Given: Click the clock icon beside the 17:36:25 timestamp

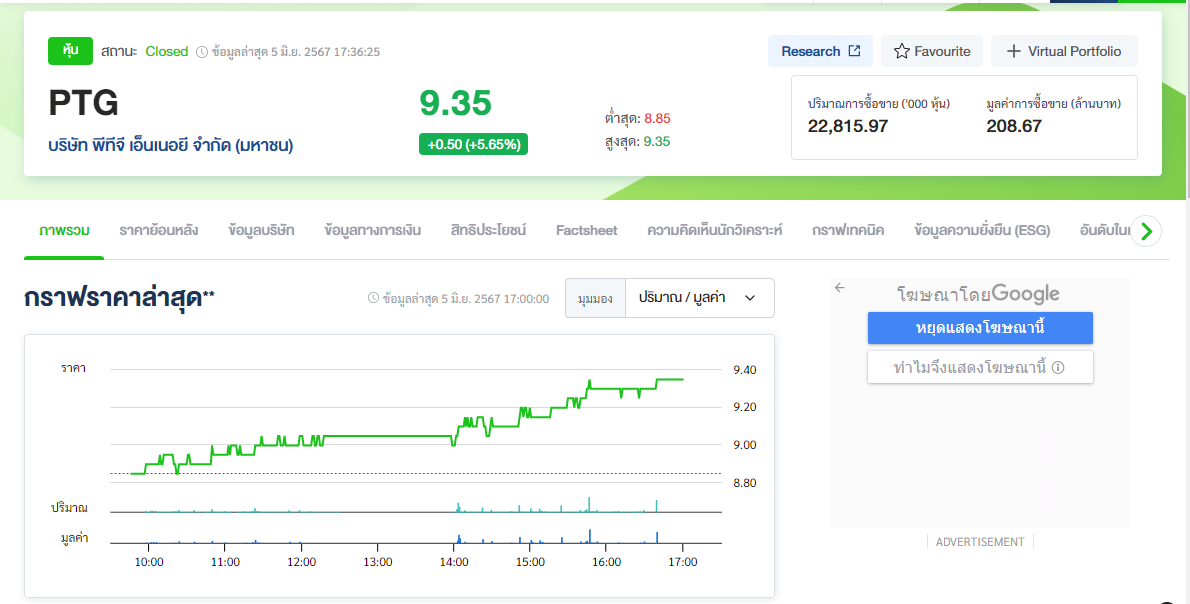Looking at the screenshot, I should pyautogui.click(x=202, y=52).
